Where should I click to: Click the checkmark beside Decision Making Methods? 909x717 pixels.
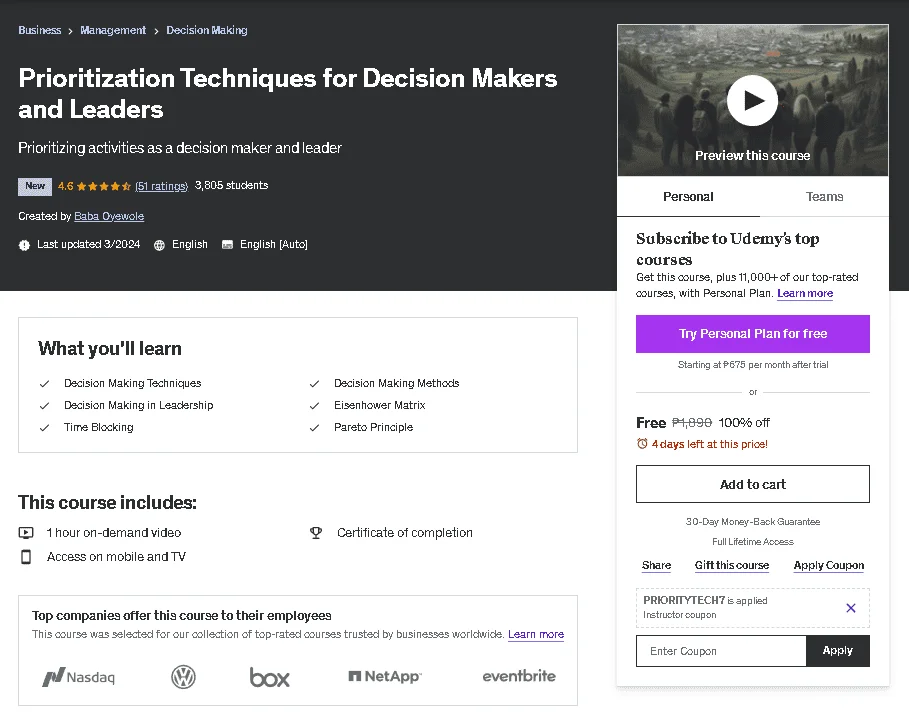pos(314,383)
